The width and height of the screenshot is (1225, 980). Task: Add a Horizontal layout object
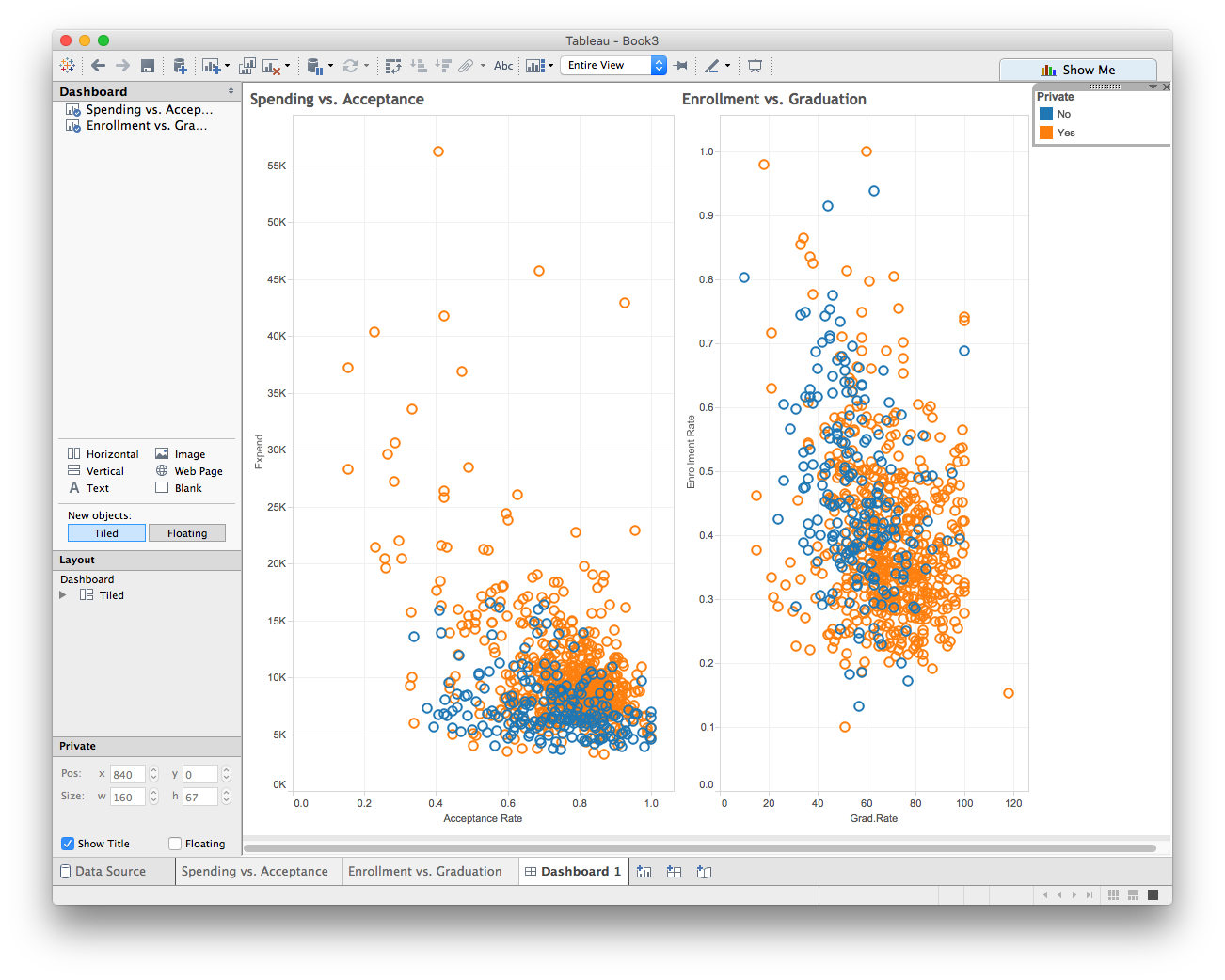pos(103,454)
